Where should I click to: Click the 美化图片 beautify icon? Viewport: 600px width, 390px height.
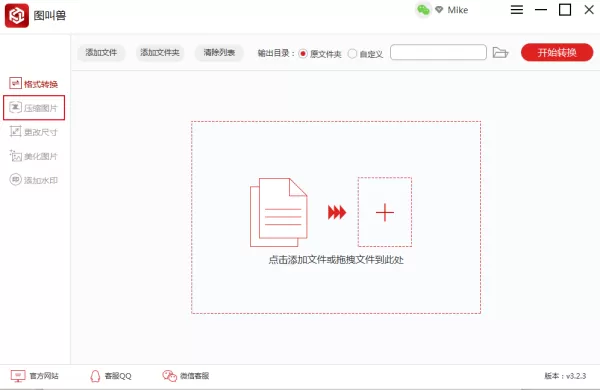[x=15, y=156]
